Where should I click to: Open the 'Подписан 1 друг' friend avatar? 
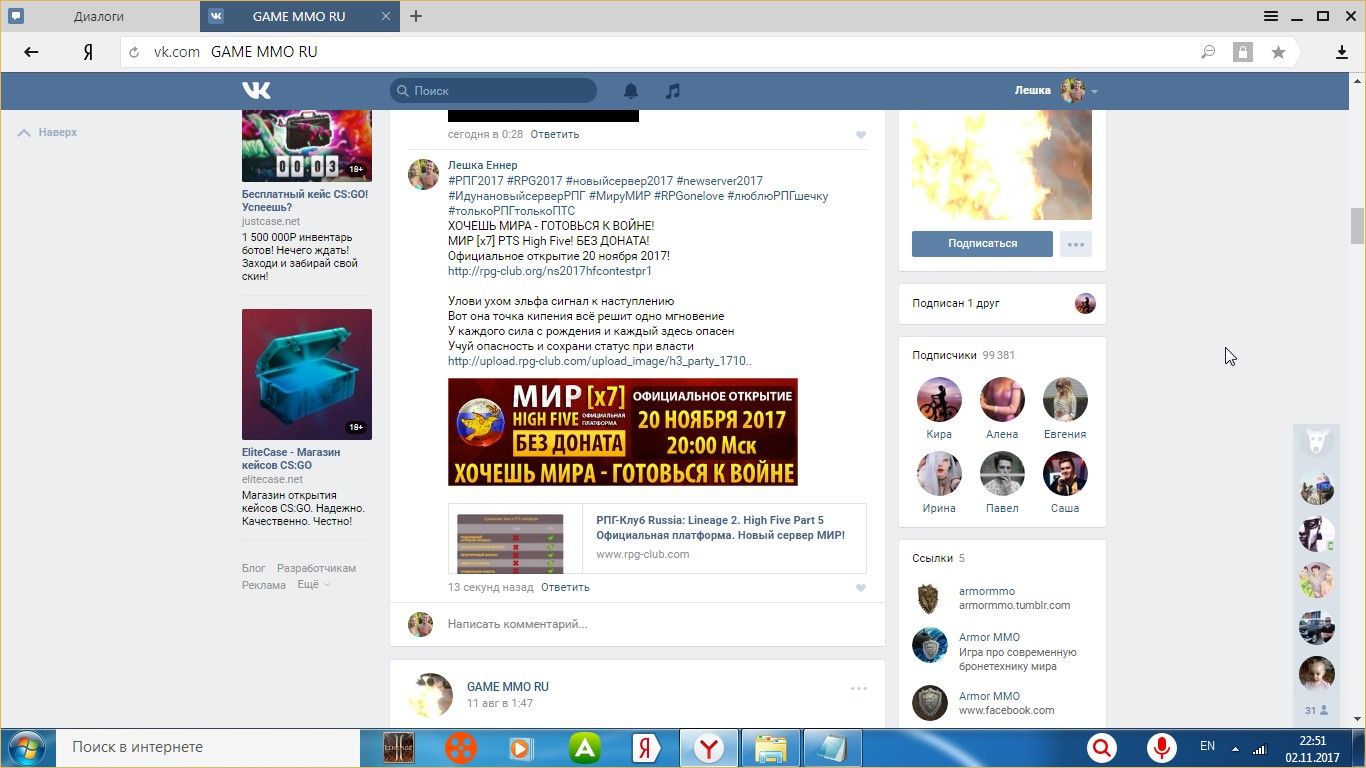[x=1085, y=303]
